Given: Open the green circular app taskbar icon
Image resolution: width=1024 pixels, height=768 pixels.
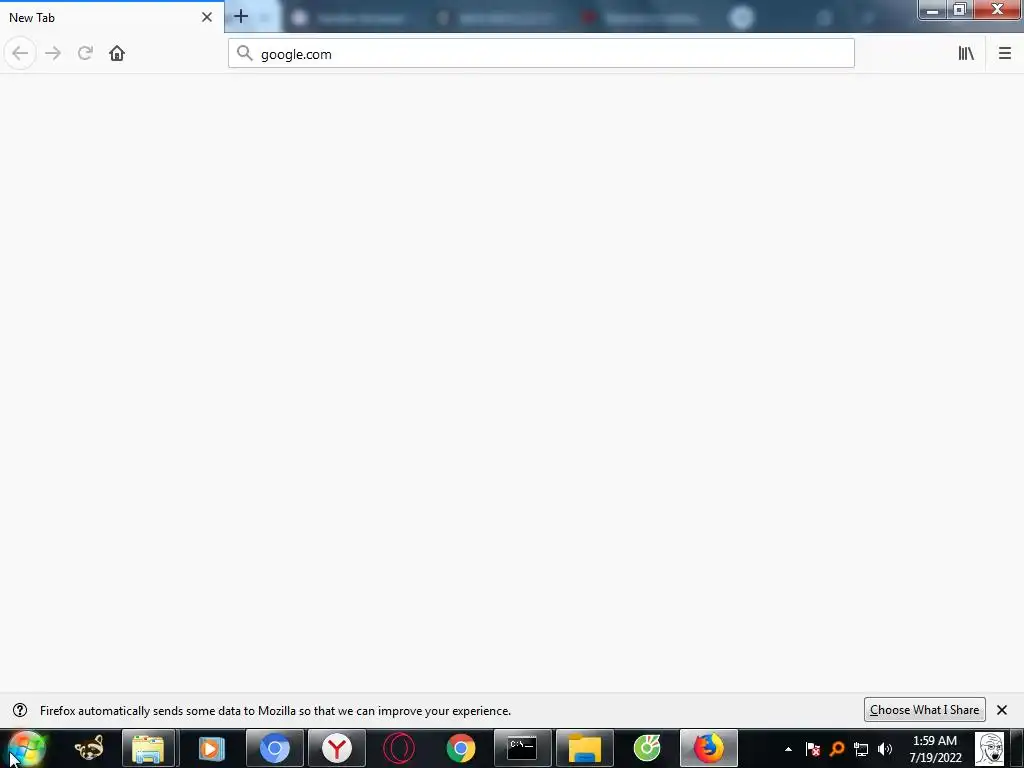Looking at the screenshot, I should tap(647, 748).
